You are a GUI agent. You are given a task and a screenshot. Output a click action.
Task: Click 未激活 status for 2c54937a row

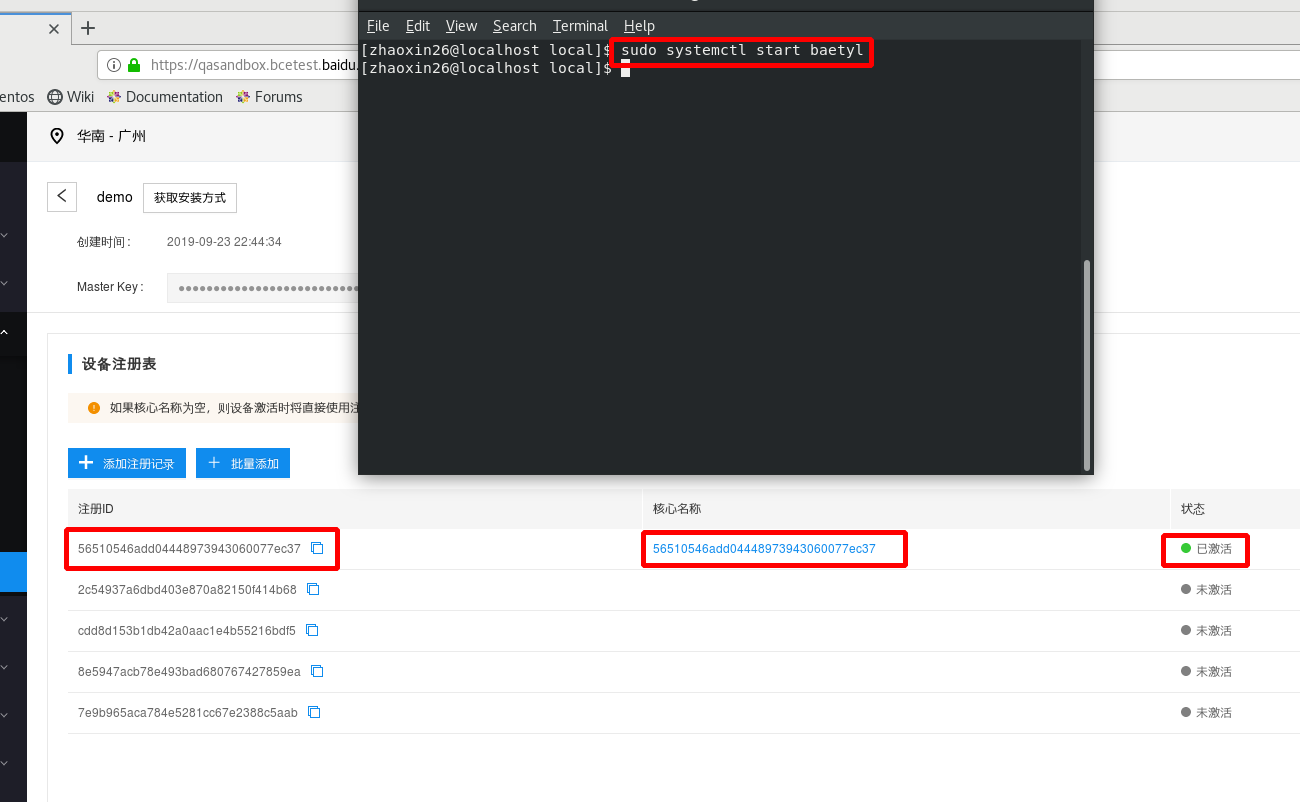point(1206,590)
